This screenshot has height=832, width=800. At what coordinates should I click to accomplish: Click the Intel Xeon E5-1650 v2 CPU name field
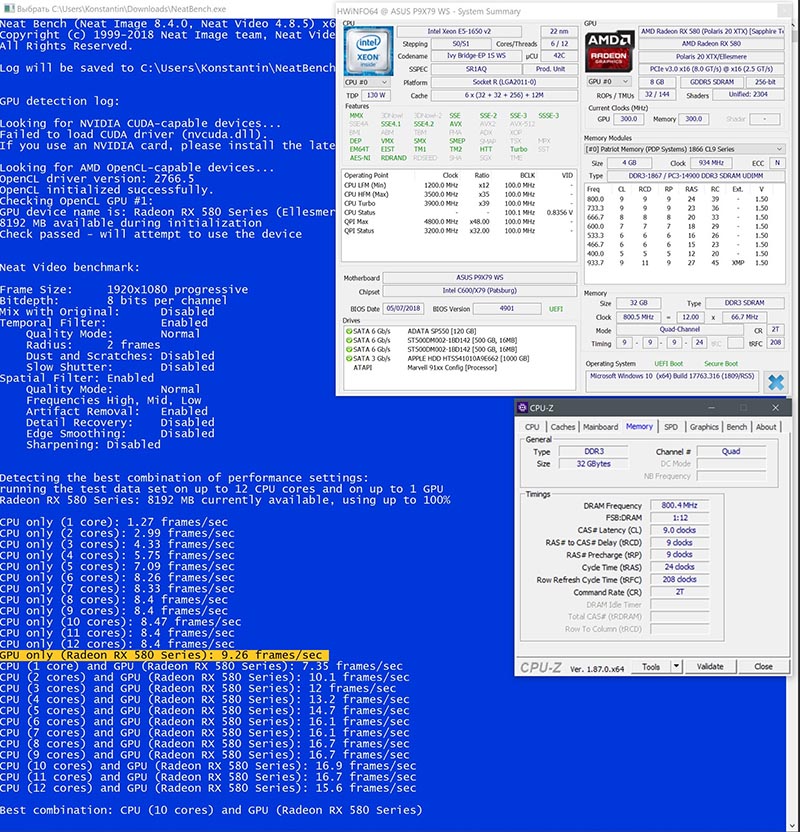pos(459,31)
